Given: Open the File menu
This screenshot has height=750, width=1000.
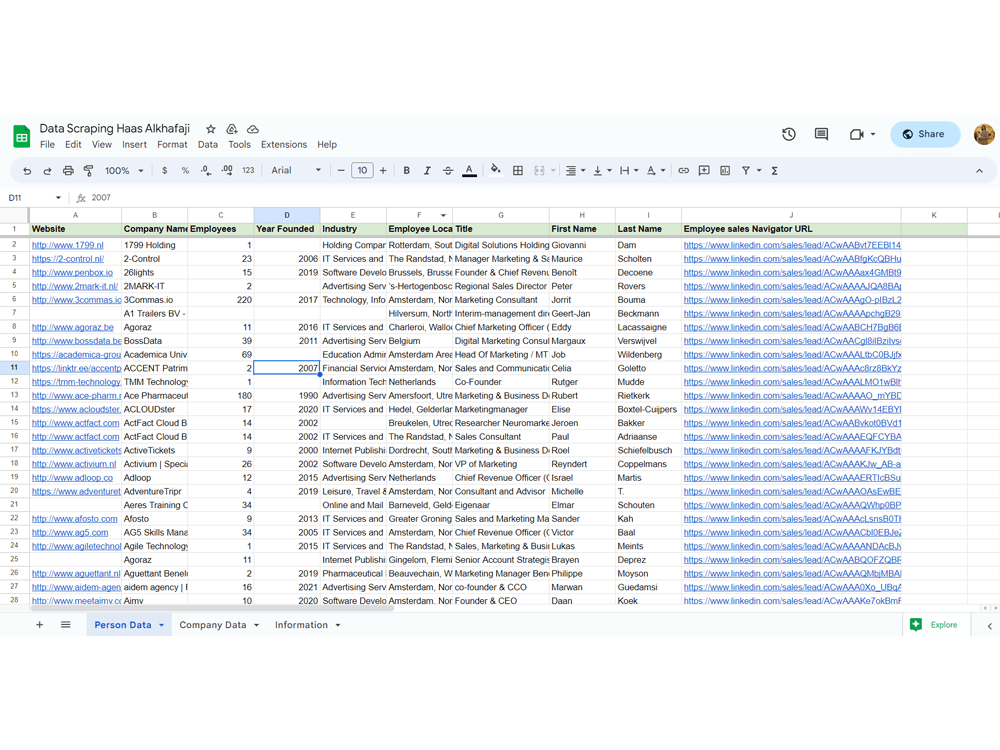Looking at the screenshot, I should tap(47, 145).
